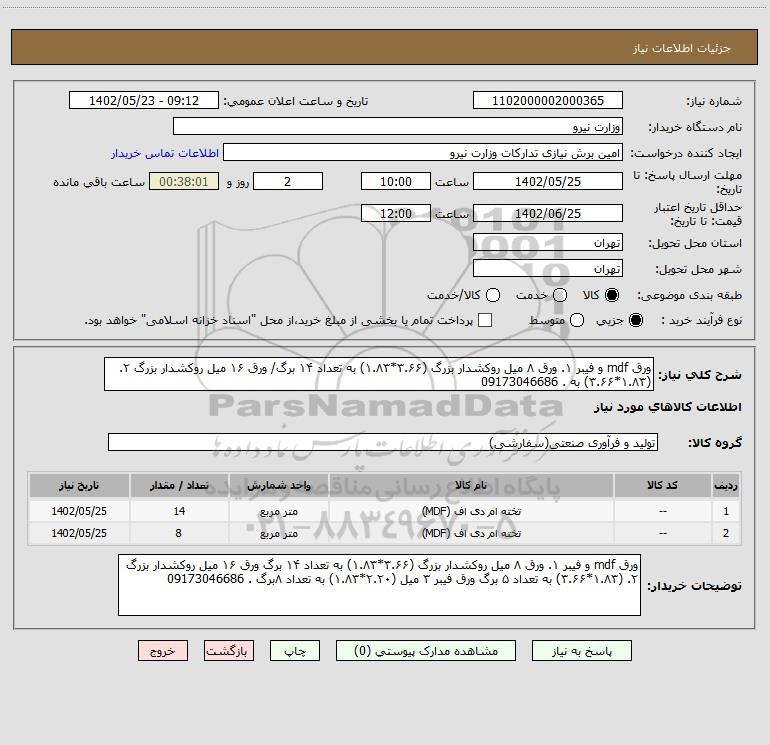Click the خروج exit button
770x745 pixels.
point(163,651)
